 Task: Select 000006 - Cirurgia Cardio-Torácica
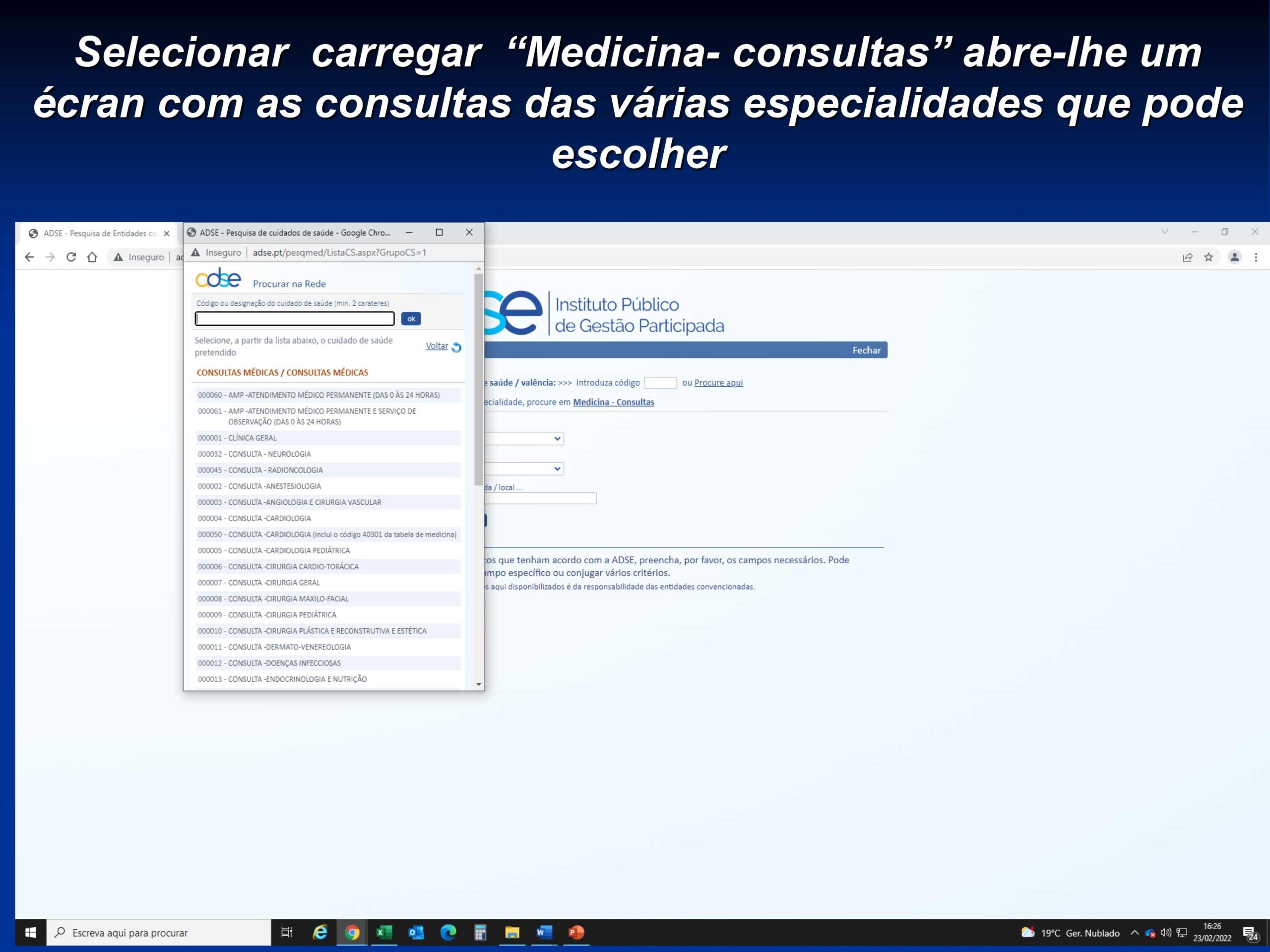[x=328, y=566]
